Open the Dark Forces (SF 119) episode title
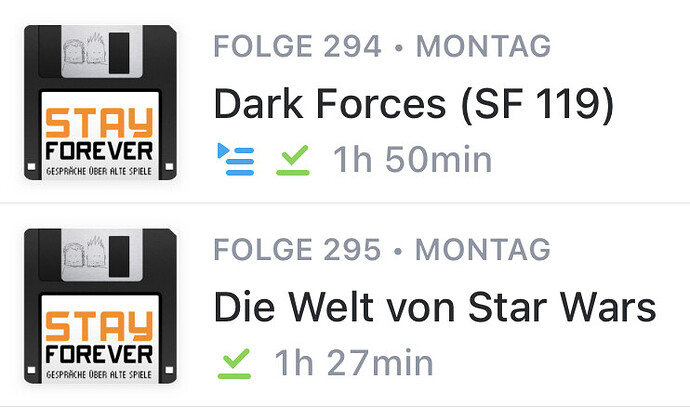 click(413, 104)
